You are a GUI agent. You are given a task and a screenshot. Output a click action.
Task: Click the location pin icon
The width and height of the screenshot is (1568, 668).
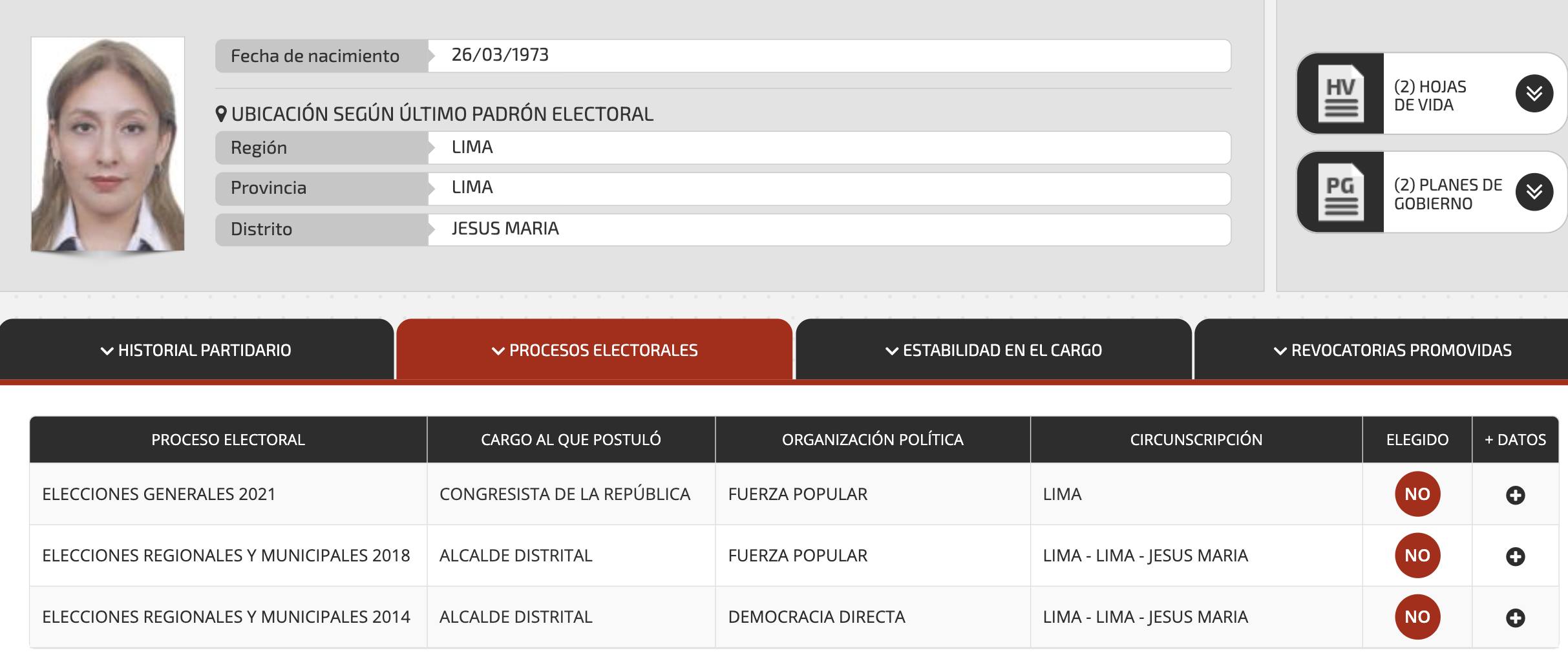pos(221,114)
